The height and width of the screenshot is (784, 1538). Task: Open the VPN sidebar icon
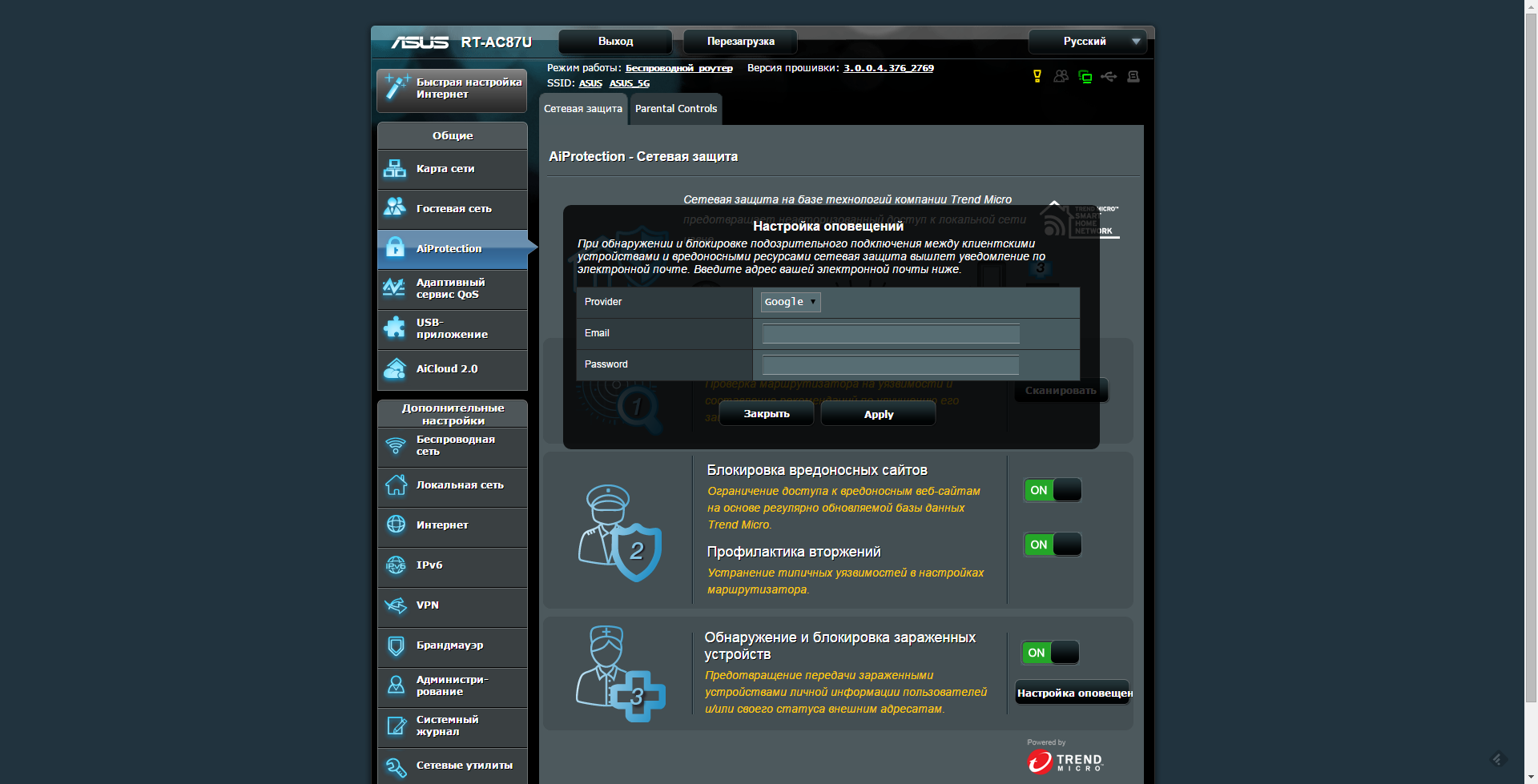(x=396, y=605)
